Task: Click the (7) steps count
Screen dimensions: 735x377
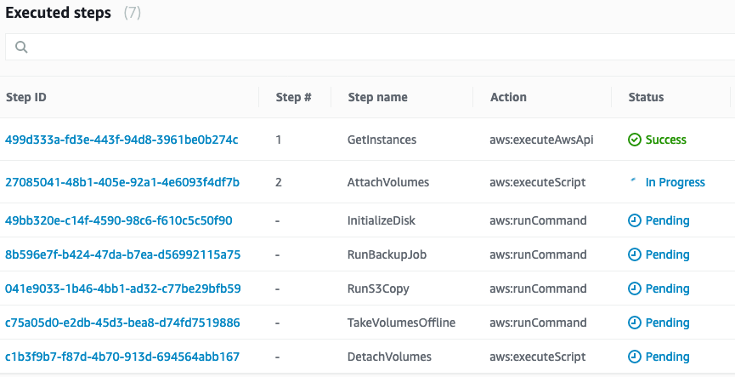Action: coord(132,13)
